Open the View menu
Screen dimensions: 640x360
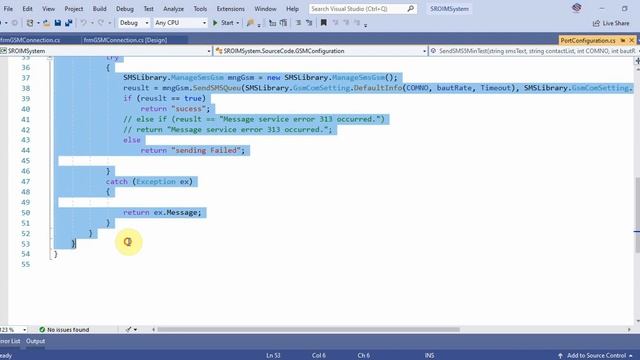tap(48, 9)
